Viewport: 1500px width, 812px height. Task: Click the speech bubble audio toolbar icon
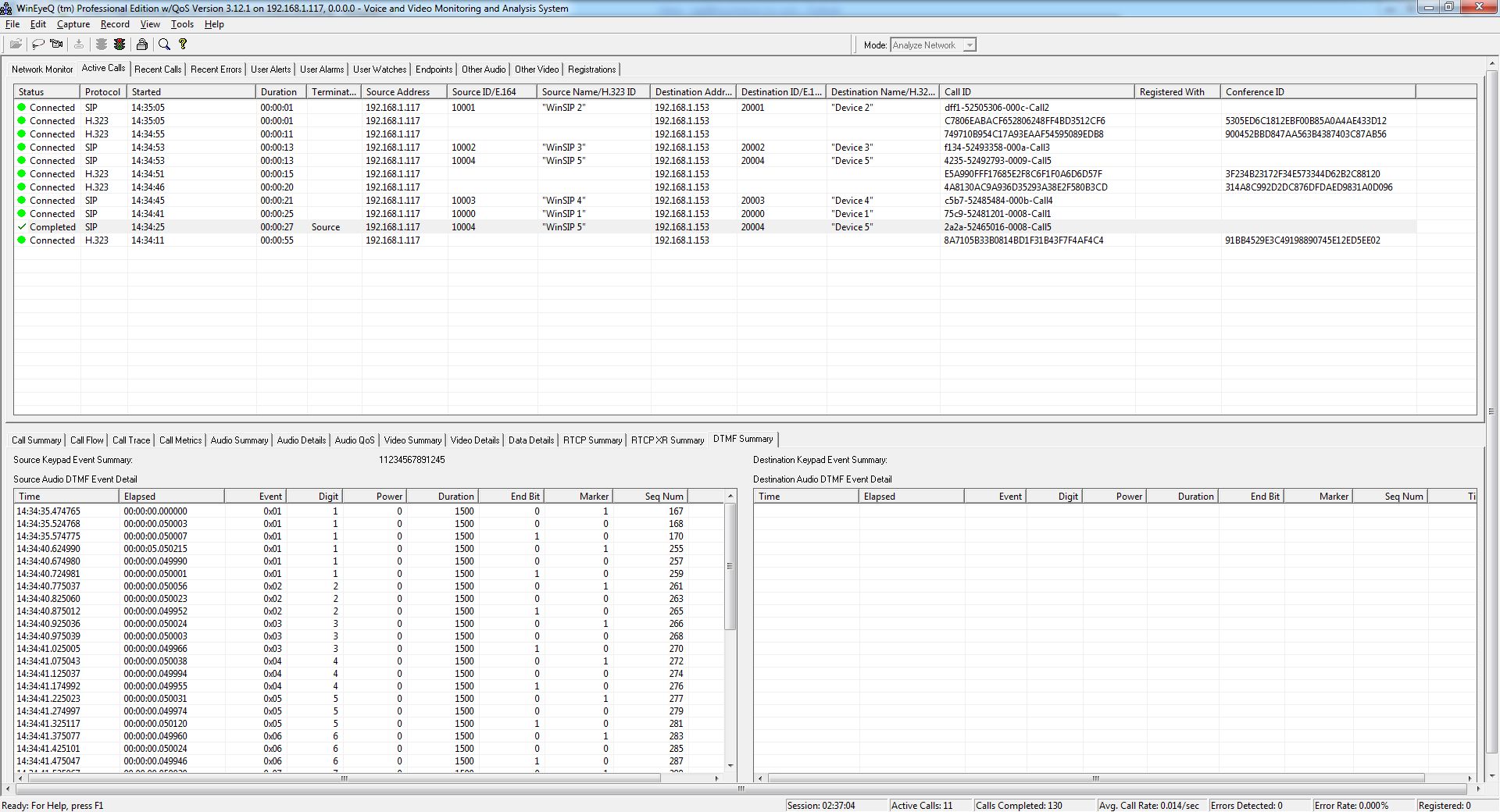coord(37,45)
